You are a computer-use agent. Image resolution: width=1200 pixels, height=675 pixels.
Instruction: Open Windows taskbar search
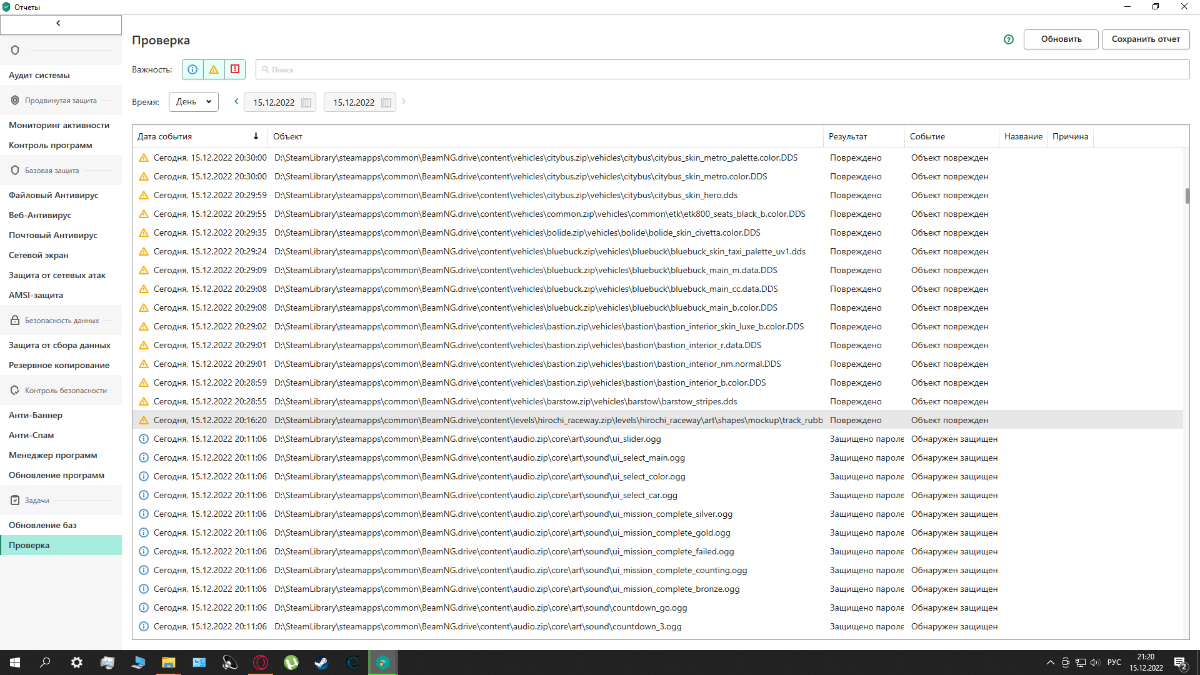point(45,662)
